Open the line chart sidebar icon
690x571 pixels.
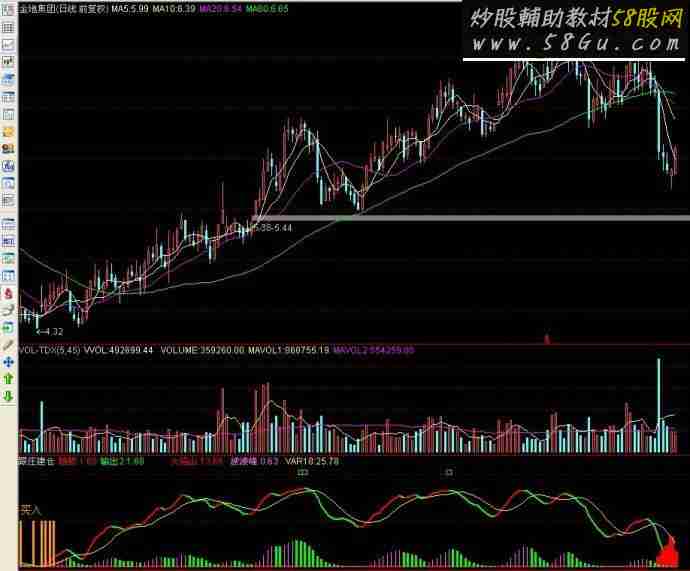click(8, 44)
